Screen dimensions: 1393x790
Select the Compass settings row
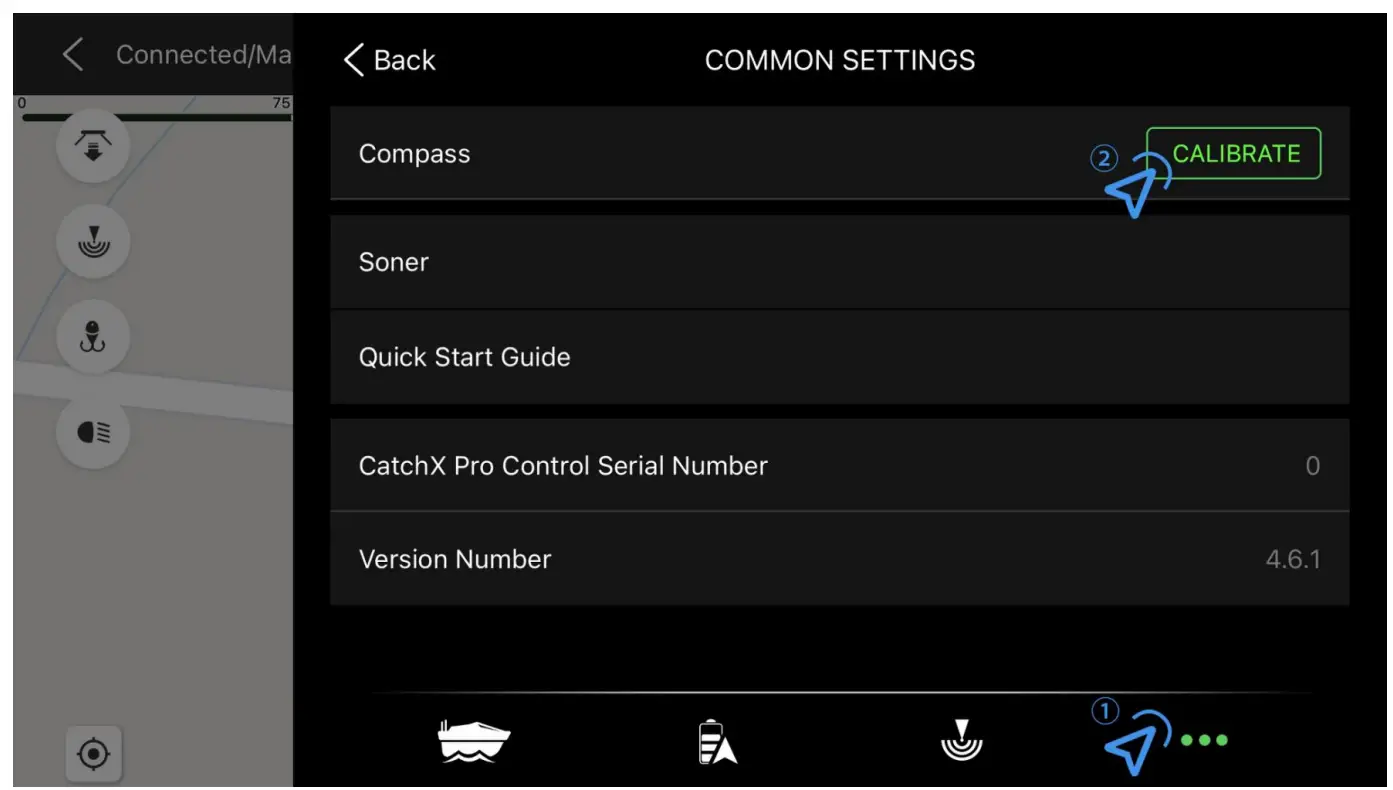tap(839, 154)
